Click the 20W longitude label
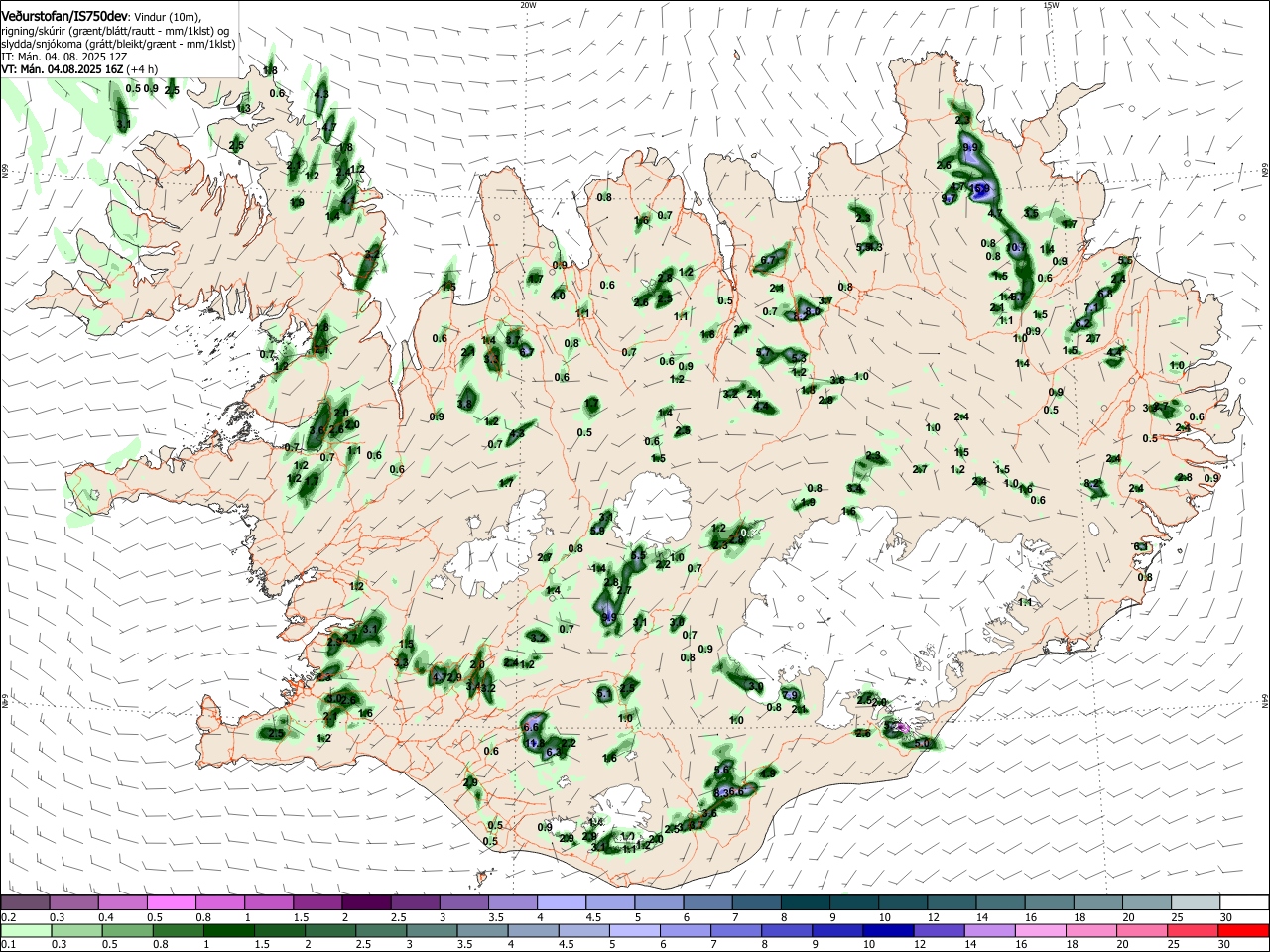The width and height of the screenshot is (1270, 952). pos(528,4)
